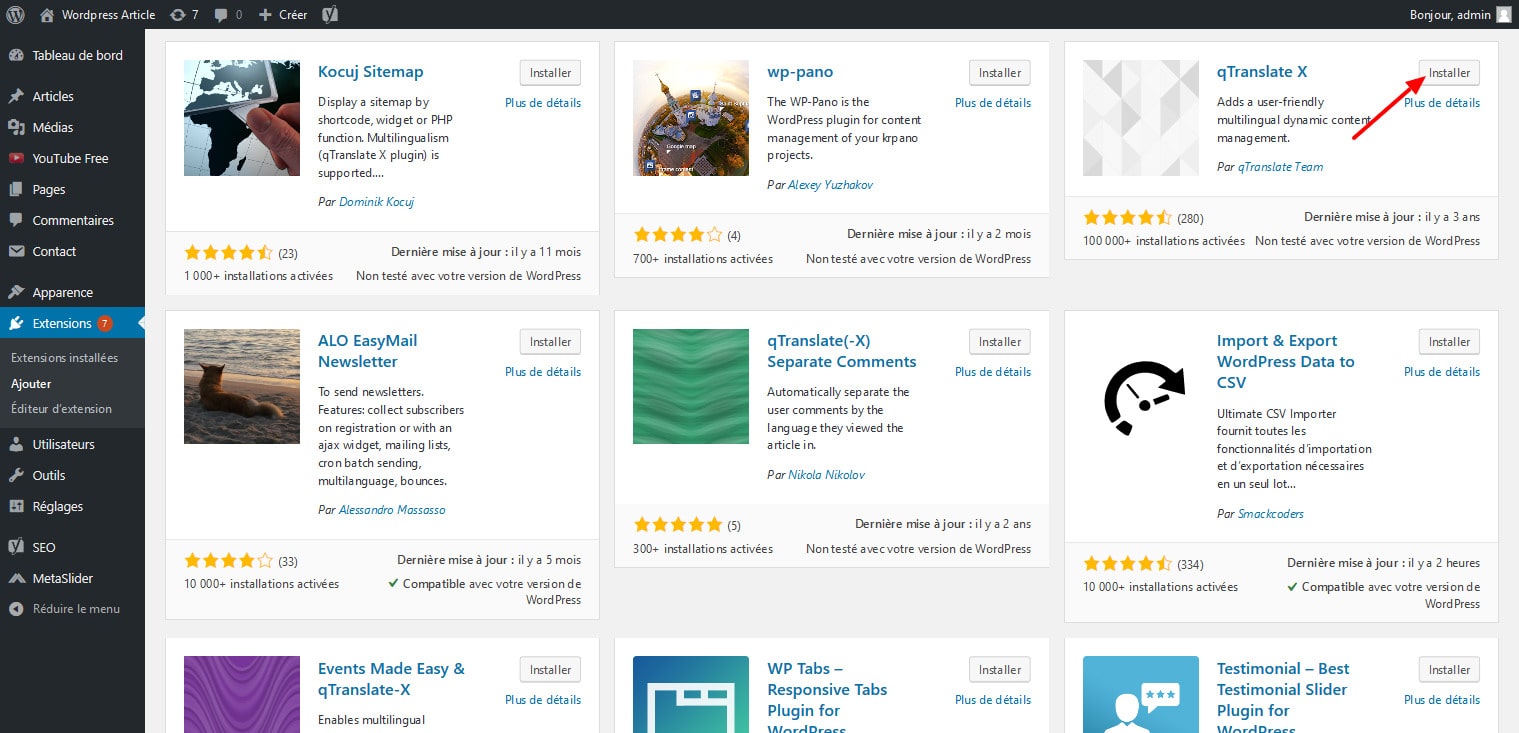
Task: Click the MetaSlider sidebar icon
Action: [16, 578]
